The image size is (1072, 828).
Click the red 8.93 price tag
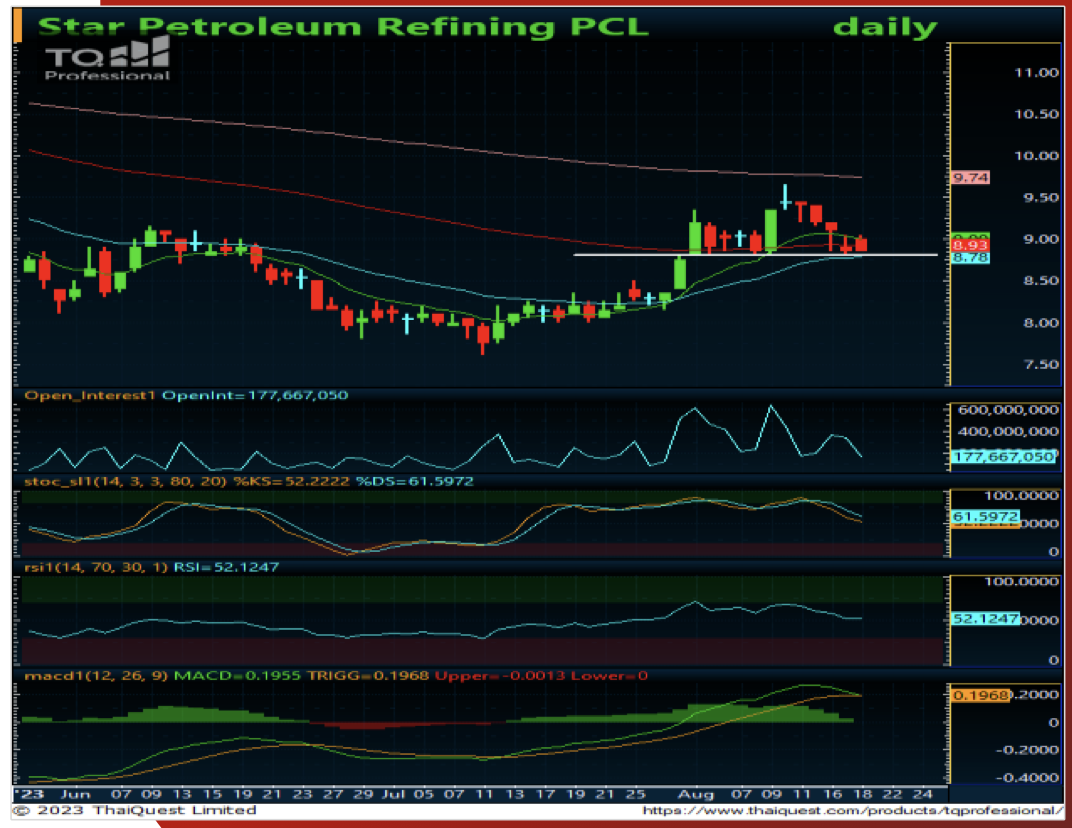970,245
